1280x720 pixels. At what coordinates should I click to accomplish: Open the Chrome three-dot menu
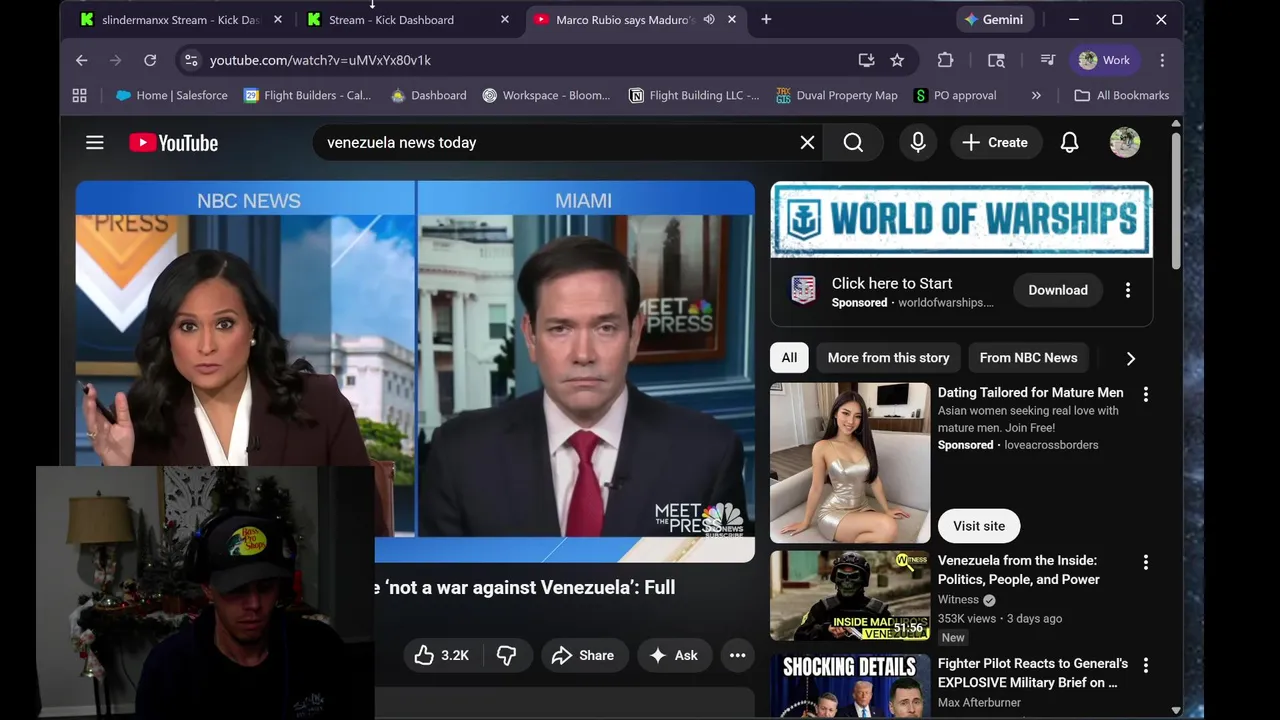tap(1162, 60)
